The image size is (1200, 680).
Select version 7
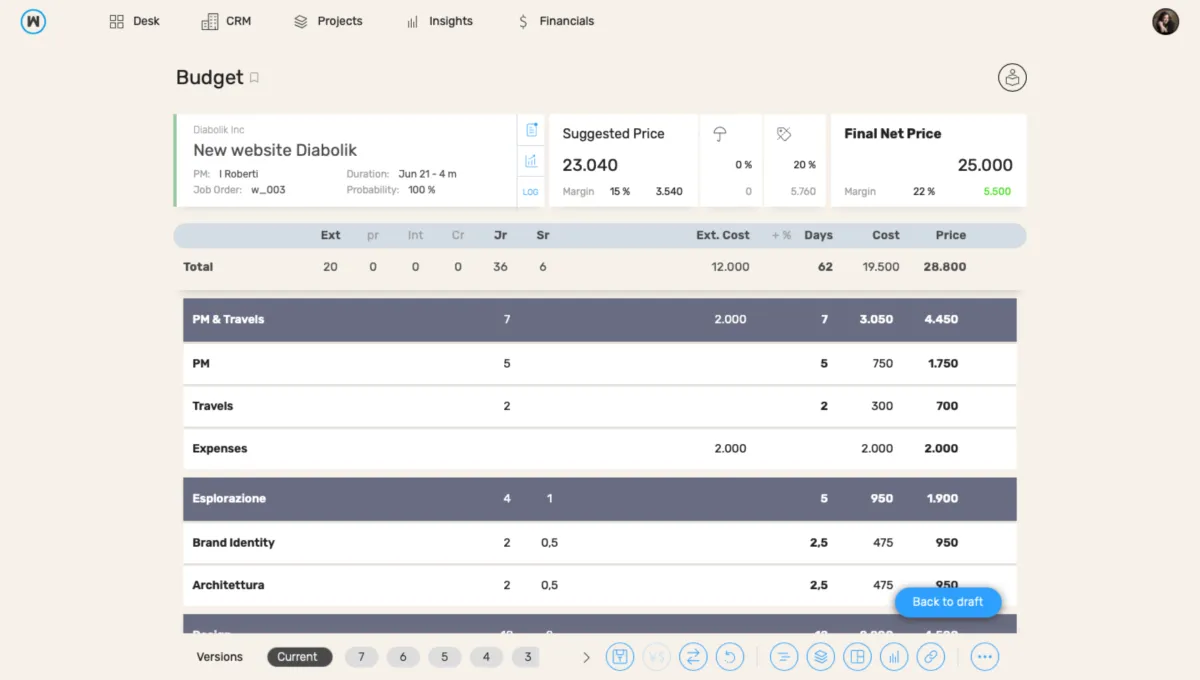[361, 657]
